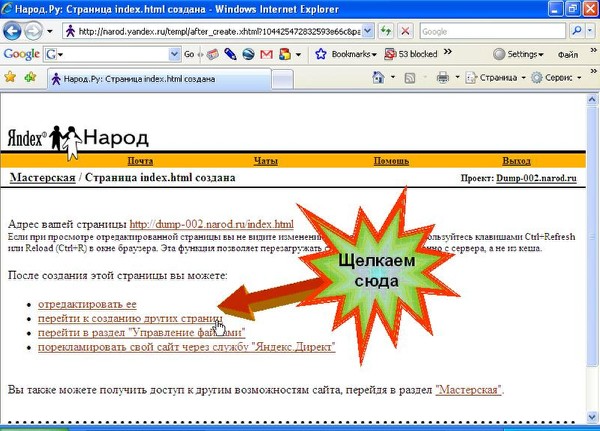Image resolution: width=600 pixels, height=431 pixels.
Task: Click the colorful Google Notebook icon
Action: (x=285, y=55)
